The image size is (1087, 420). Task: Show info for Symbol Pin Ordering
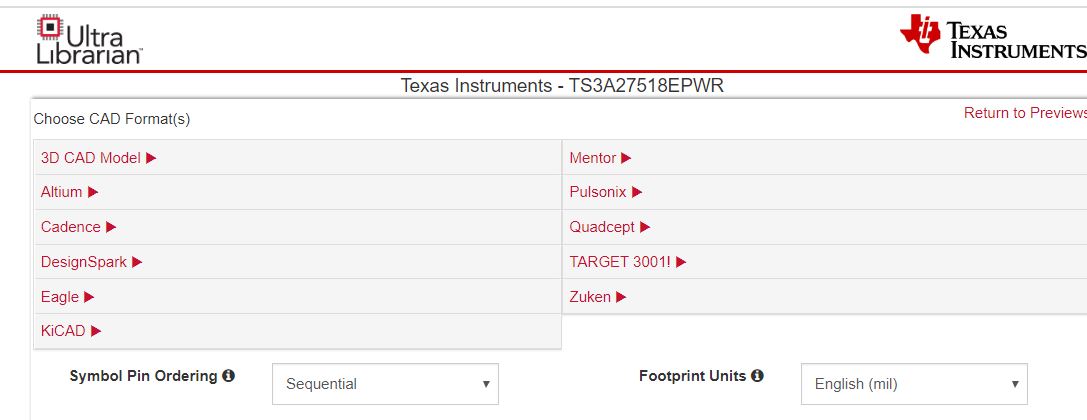pos(228,376)
